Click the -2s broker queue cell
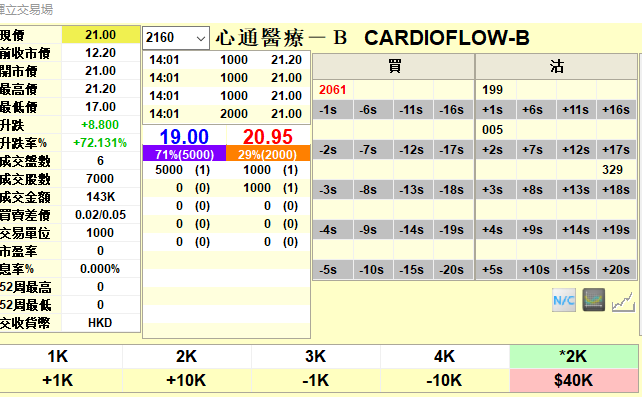The image size is (642, 397). tap(333, 150)
